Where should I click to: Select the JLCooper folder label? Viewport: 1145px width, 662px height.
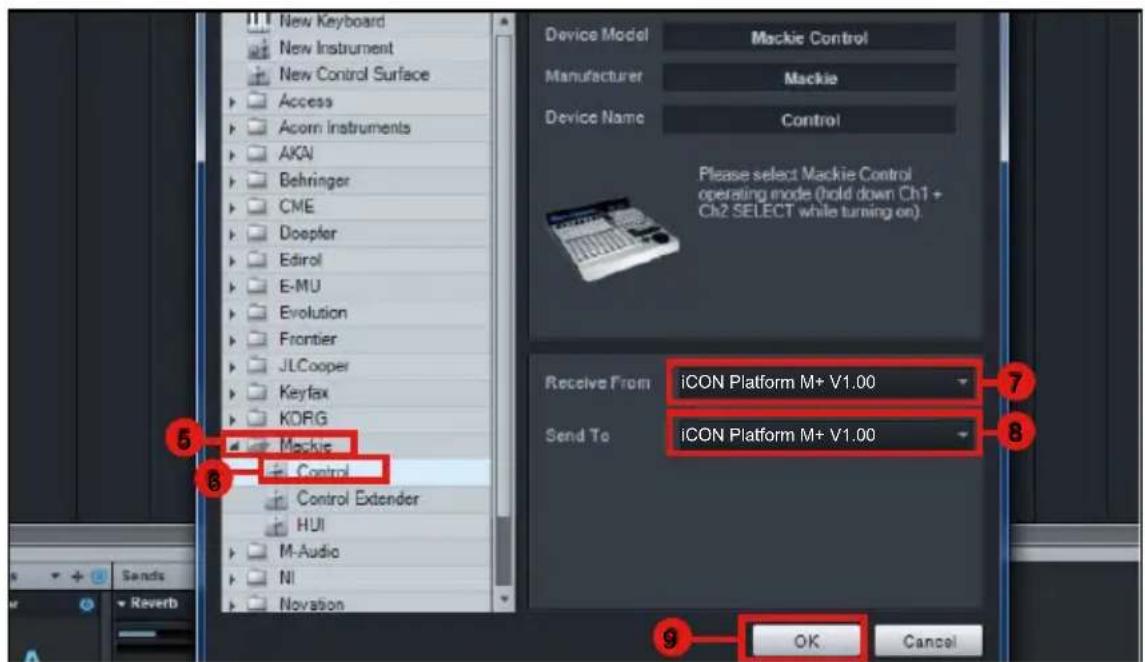[x=314, y=366]
